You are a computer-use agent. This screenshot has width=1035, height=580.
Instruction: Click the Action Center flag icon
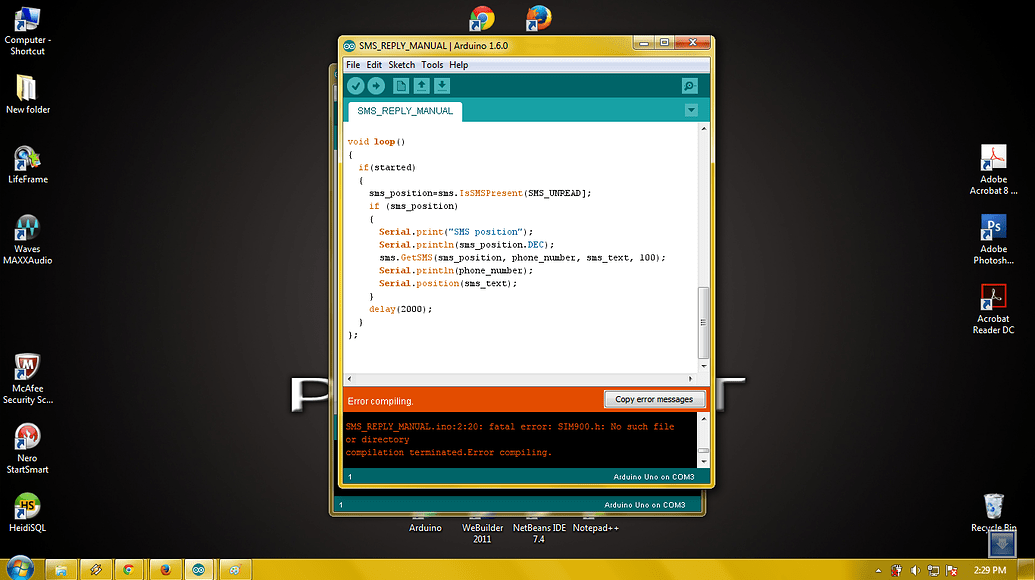tap(951, 571)
